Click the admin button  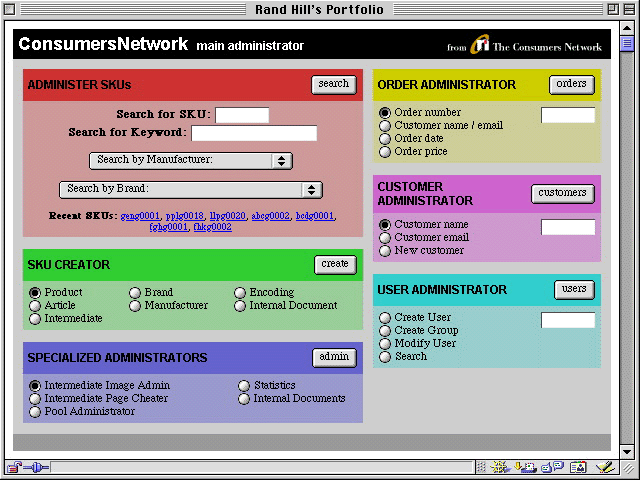pyautogui.click(x=334, y=358)
